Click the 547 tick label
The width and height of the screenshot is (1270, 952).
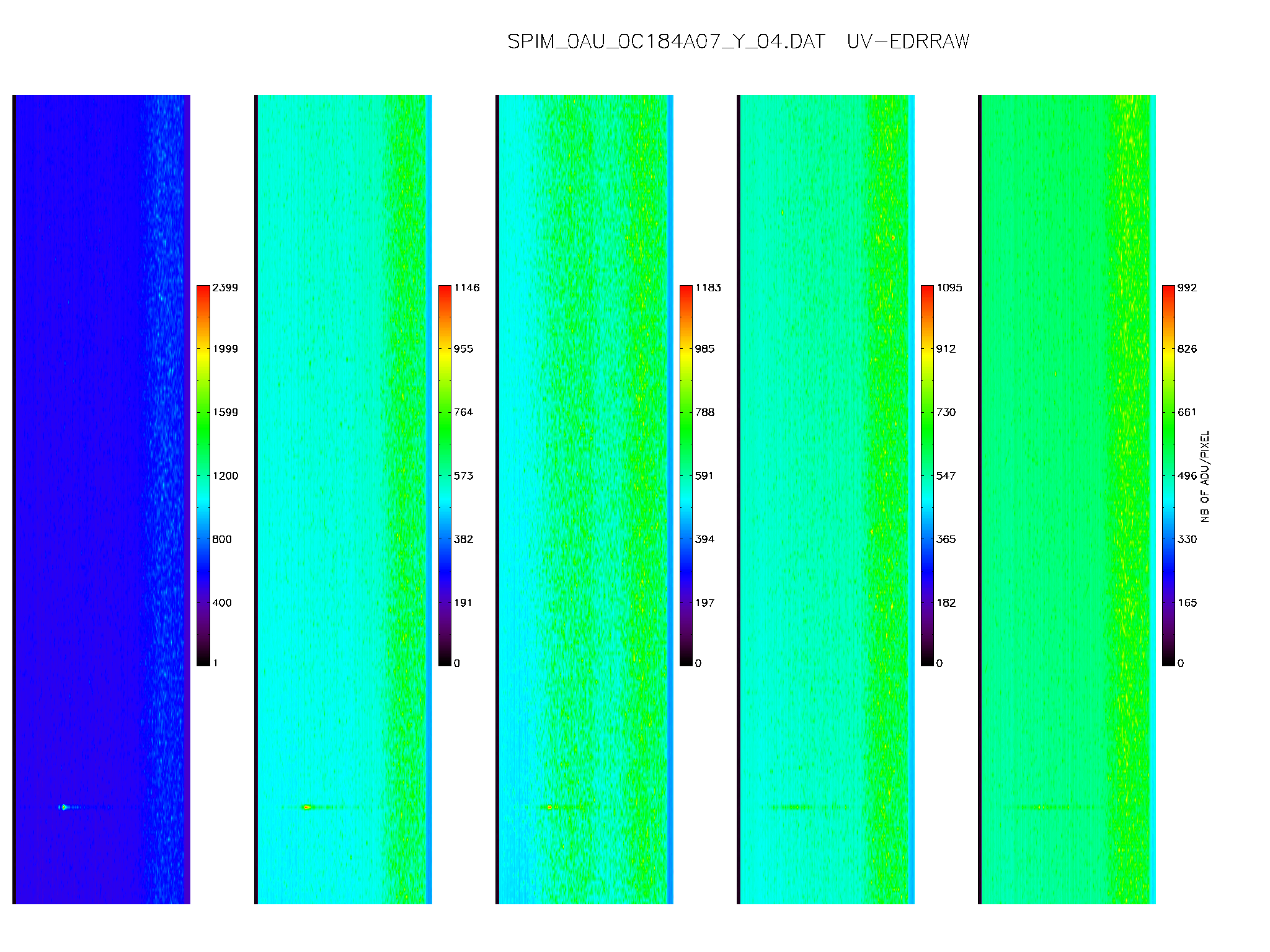(x=946, y=476)
